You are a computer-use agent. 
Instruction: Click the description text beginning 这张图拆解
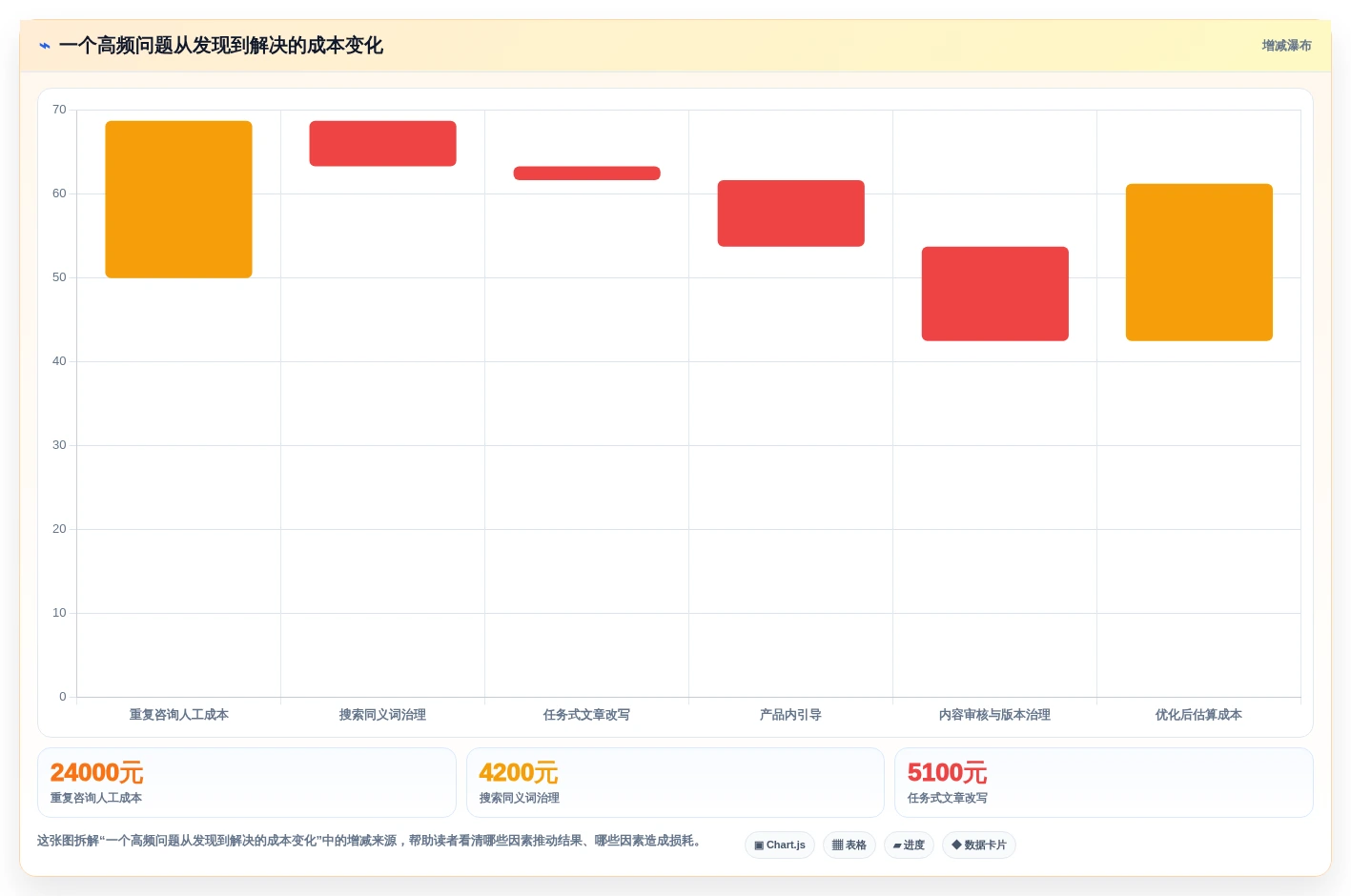click(x=372, y=841)
